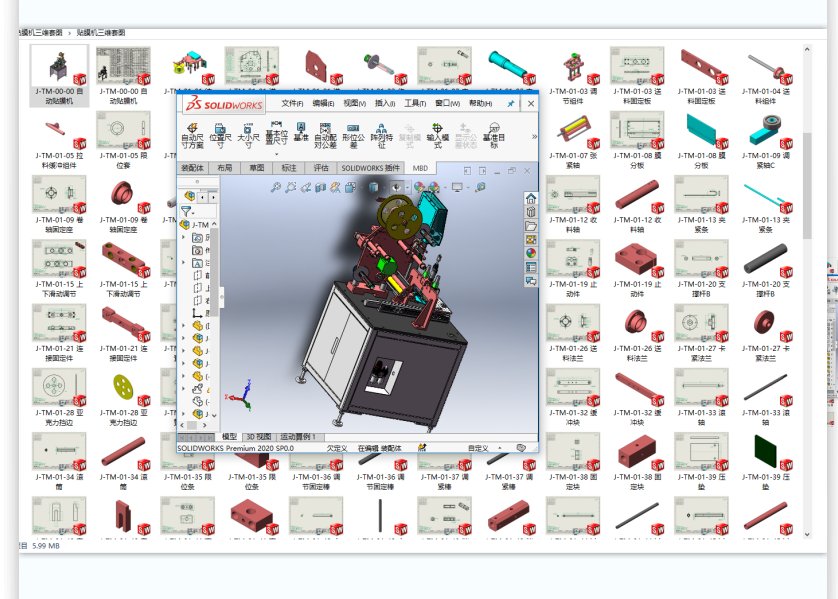Open the 编辑(E) menu
Viewport: 838px width, 599px height.
pyautogui.click(x=323, y=104)
